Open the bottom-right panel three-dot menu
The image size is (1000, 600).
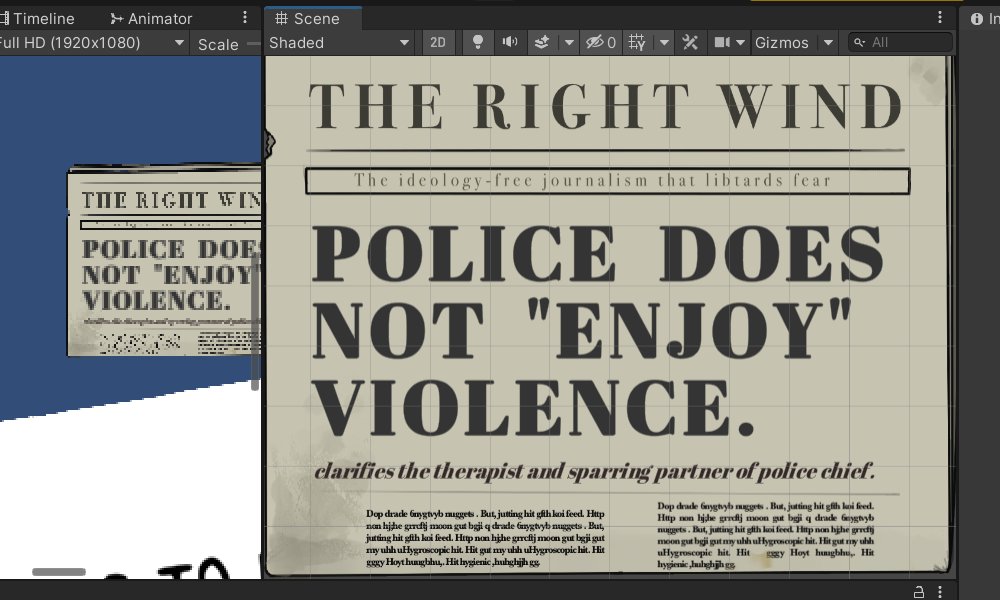[939, 591]
